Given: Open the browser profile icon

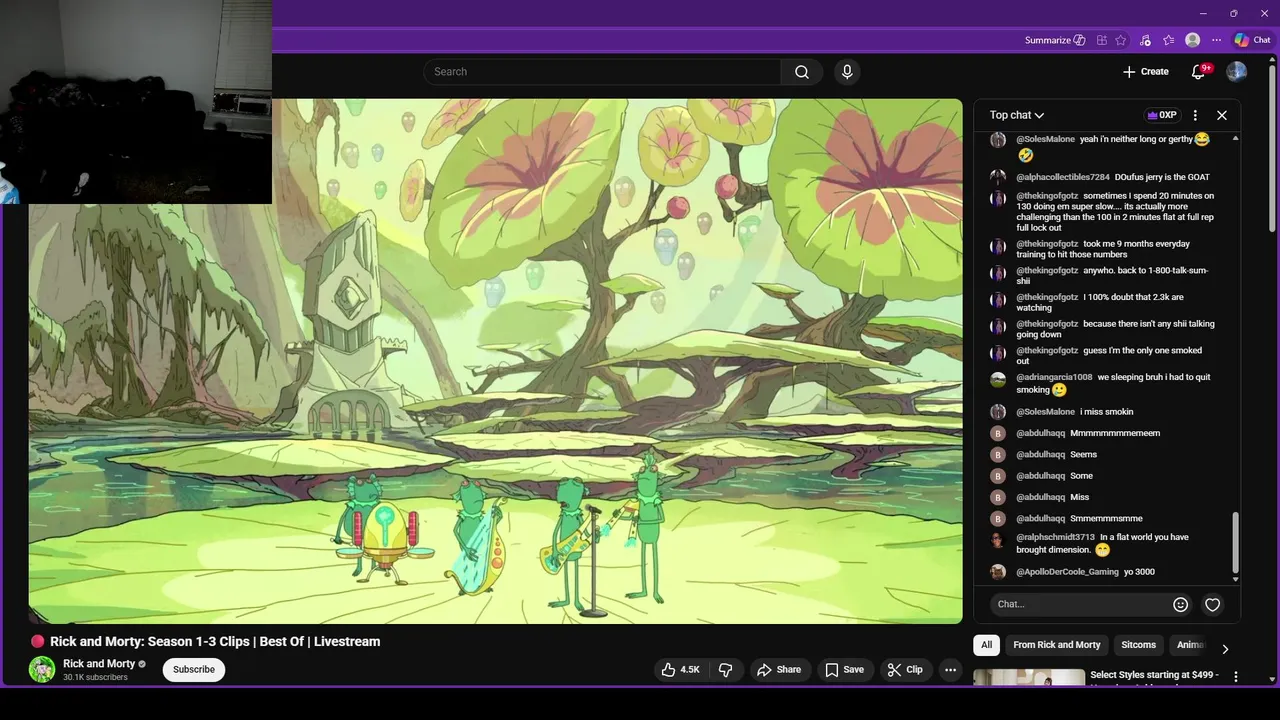Looking at the screenshot, I should coord(1192,40).
